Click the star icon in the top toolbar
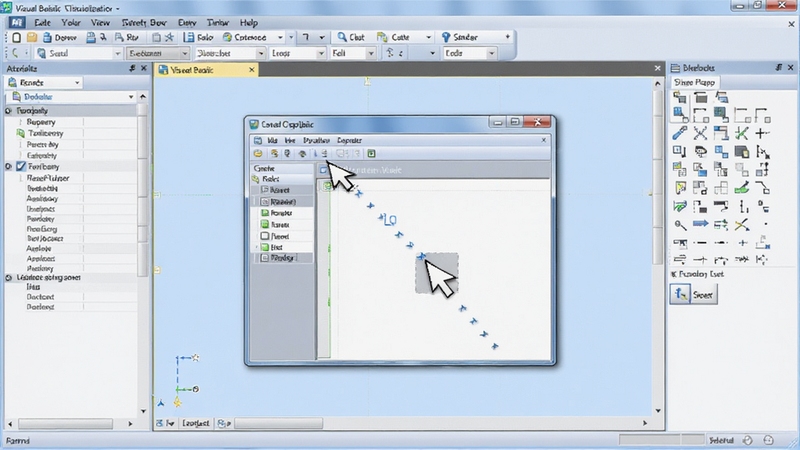Image resolution: width=800 pixels, height=450 pixels. coord(169,37)
